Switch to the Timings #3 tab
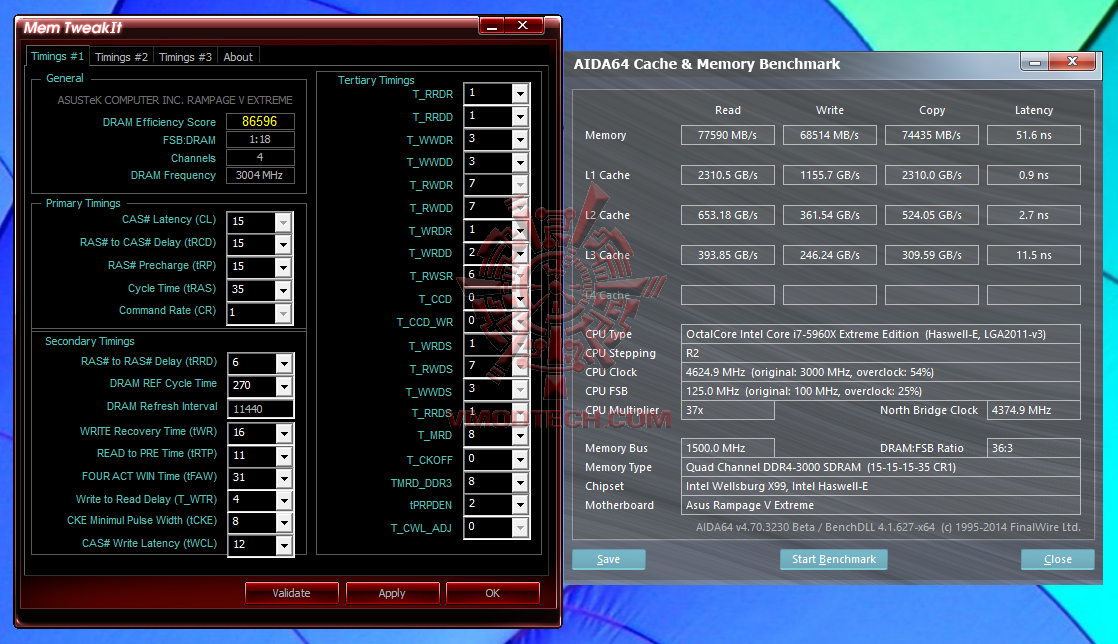Screen dimensions: 1118x644 coord(185,57)
